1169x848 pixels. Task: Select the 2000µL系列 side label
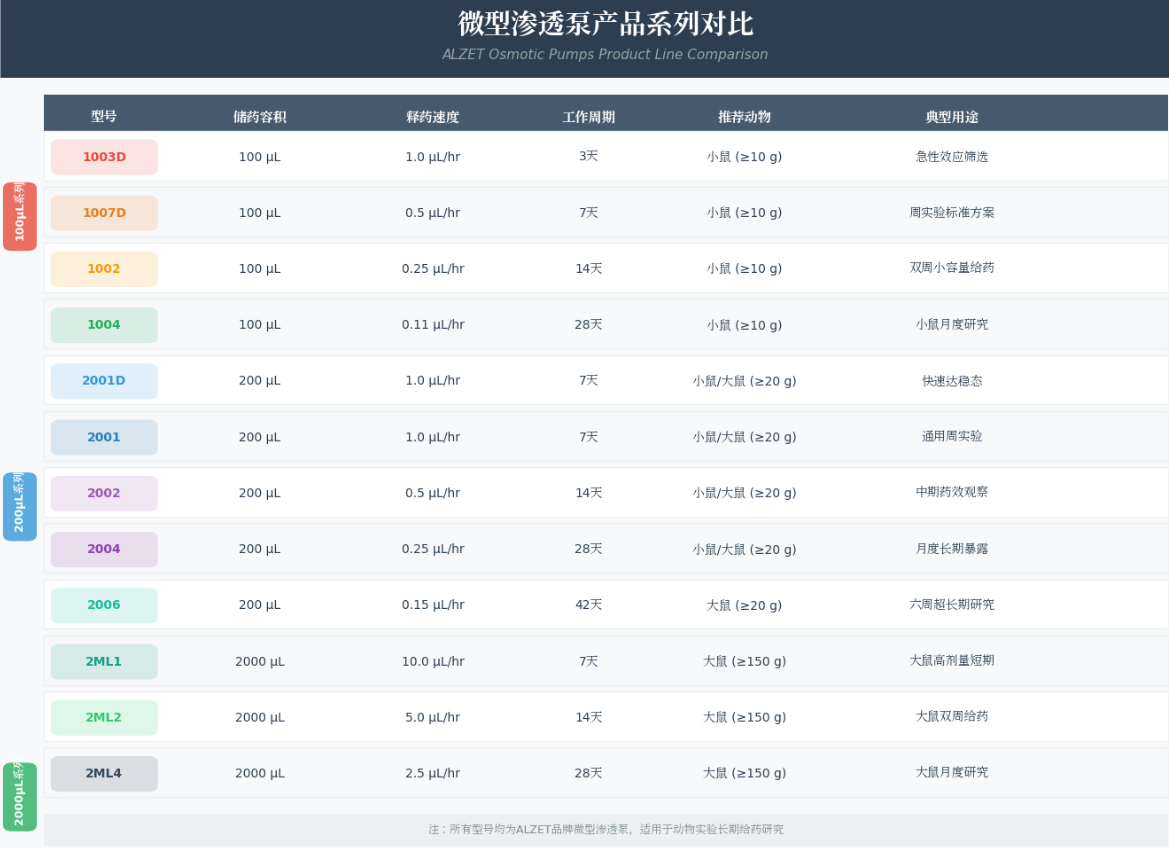click(x=19, y=797)
